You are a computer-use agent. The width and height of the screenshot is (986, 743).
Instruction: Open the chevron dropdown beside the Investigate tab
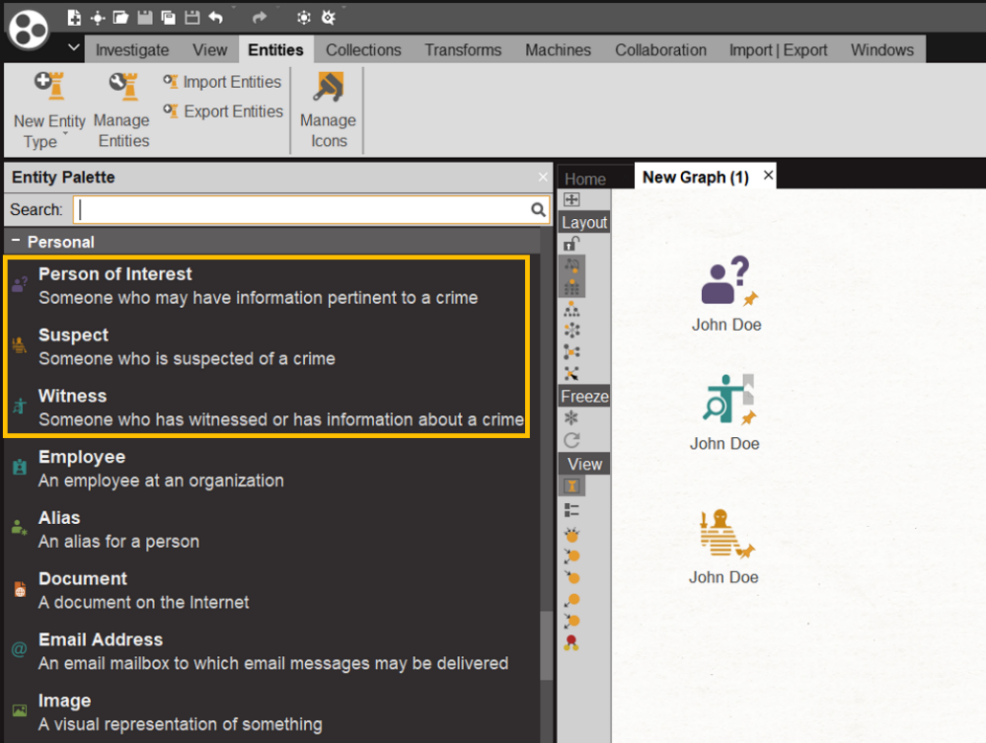(74, 48)
